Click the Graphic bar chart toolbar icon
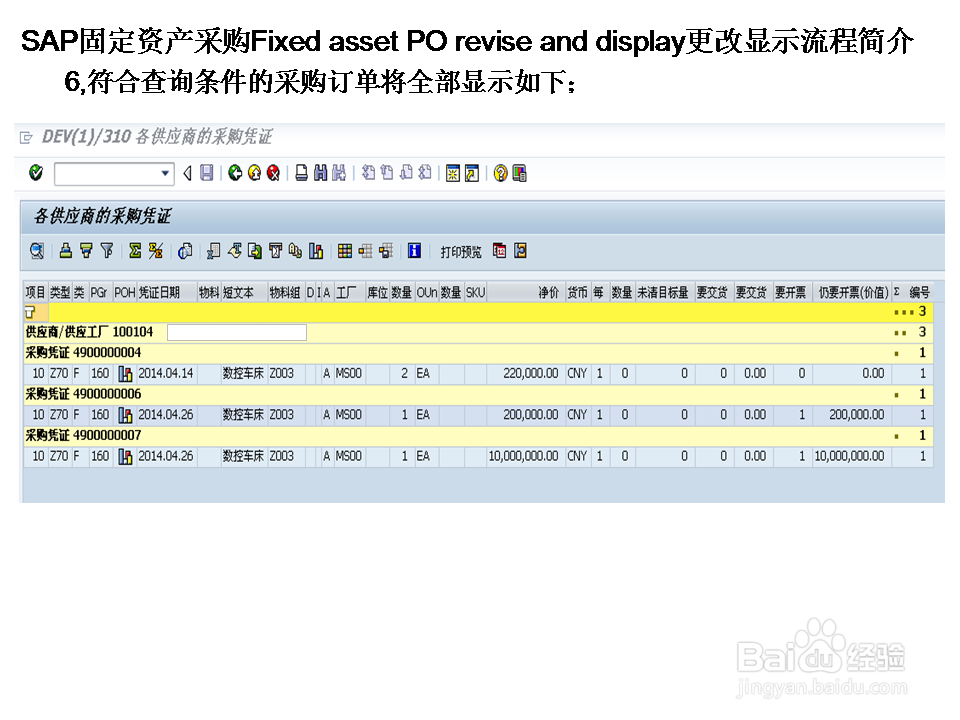This screenshot has width=960, height=720. point(316,251)
